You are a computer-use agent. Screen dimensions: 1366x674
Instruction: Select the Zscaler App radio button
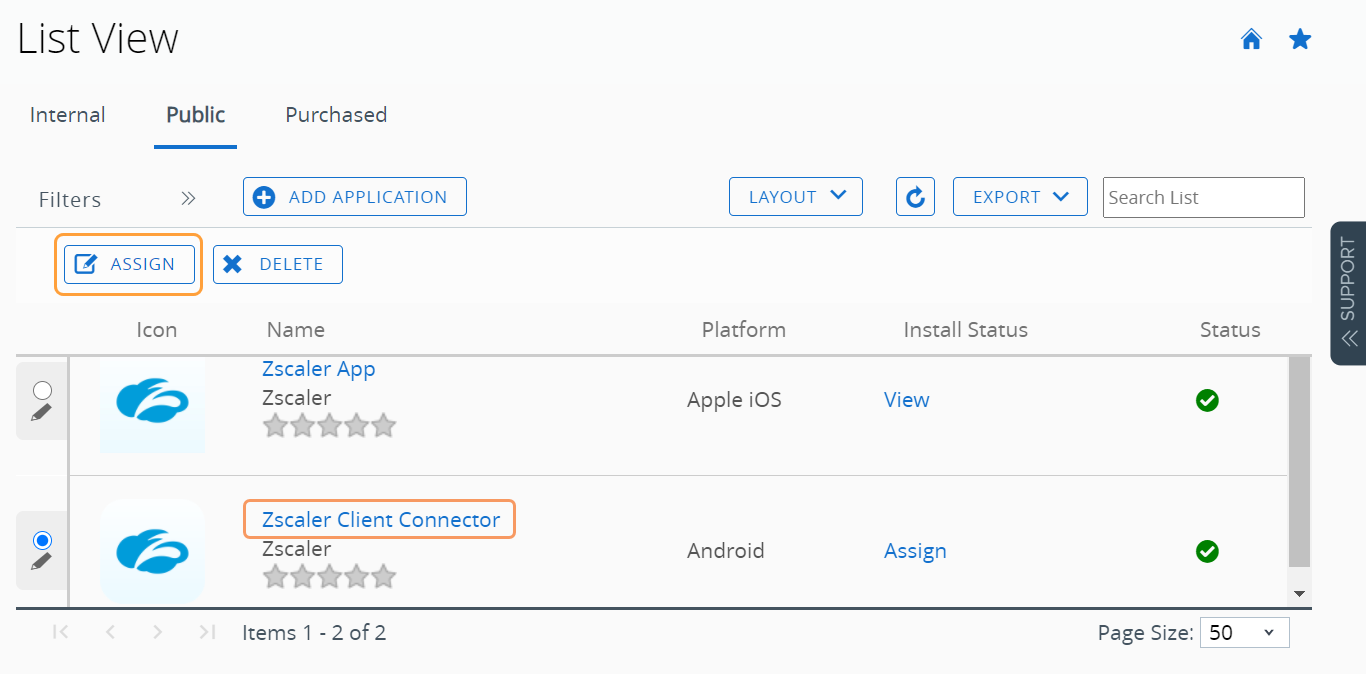43,390
